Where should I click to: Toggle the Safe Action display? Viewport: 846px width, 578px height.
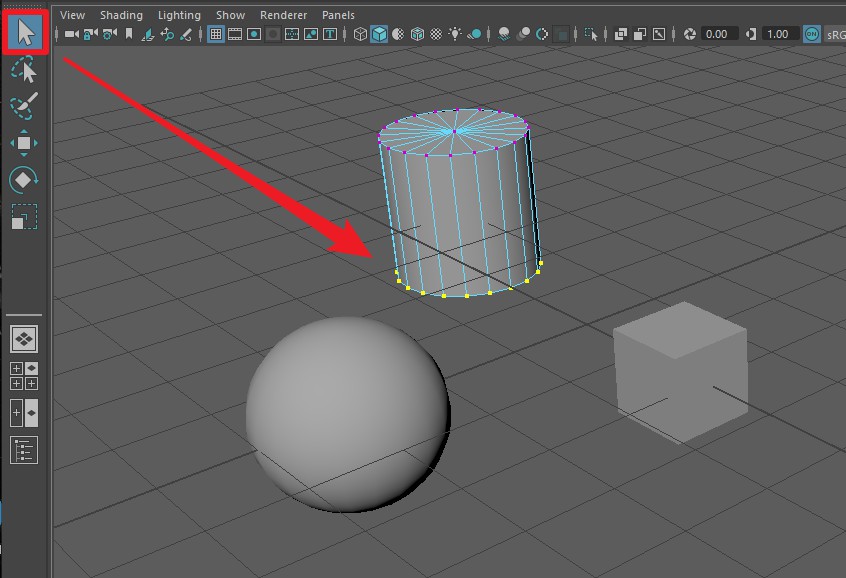click(311, 35)
